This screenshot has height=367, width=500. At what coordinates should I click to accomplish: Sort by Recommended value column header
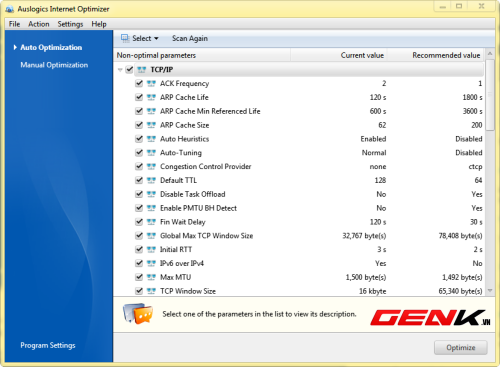[x=436, y=55]
